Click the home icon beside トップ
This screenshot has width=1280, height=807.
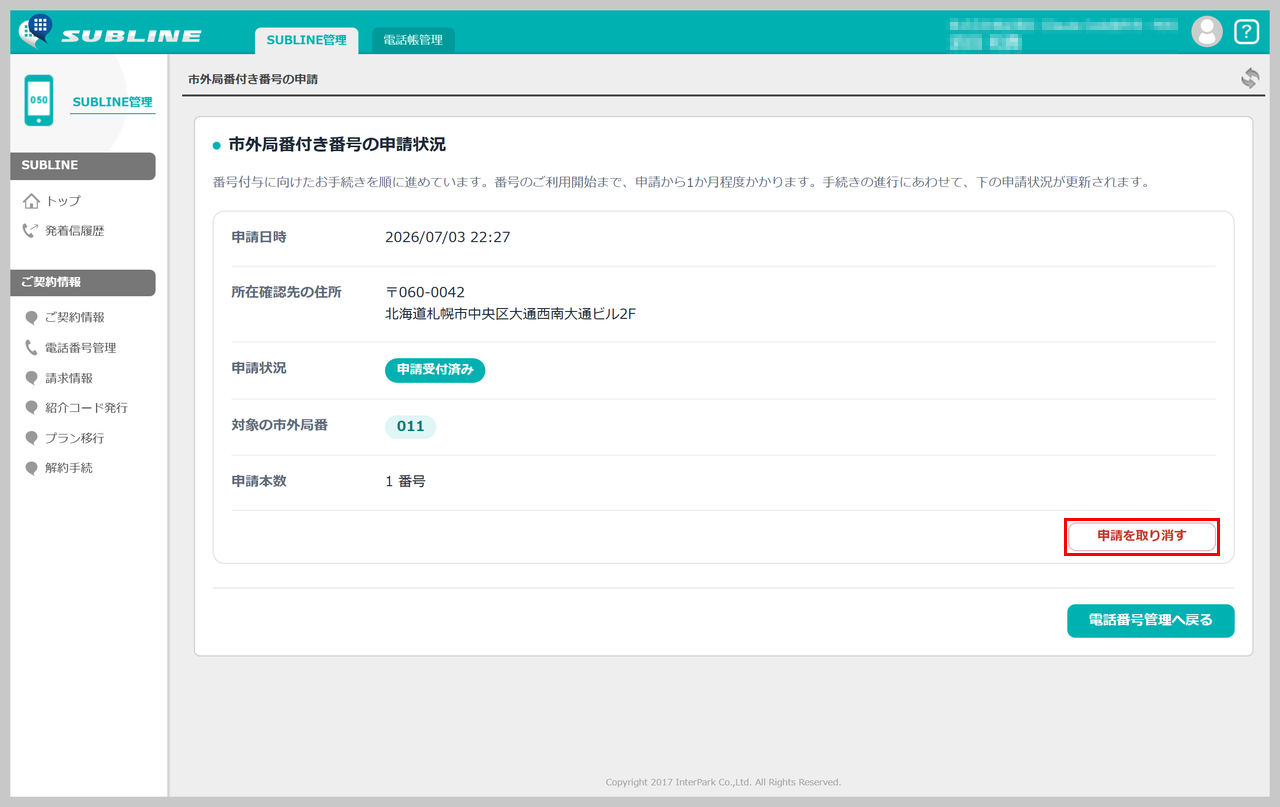click(x=31, y=201)
